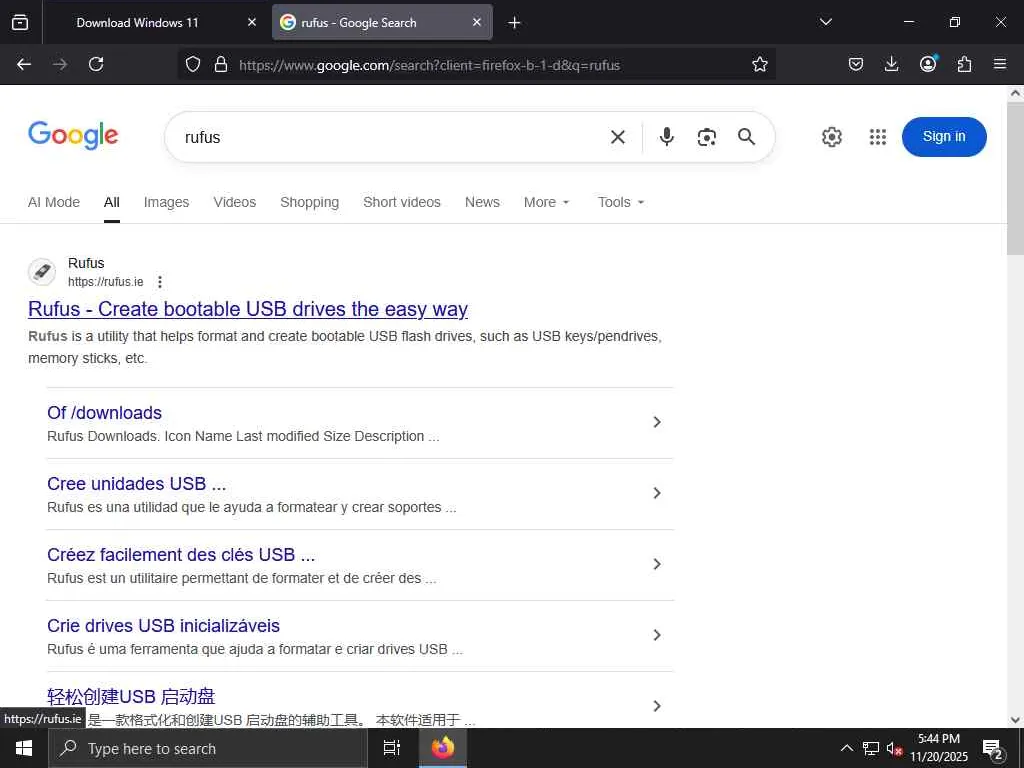
Task: Open Firefox extensions panel
Action: [964, 64]
